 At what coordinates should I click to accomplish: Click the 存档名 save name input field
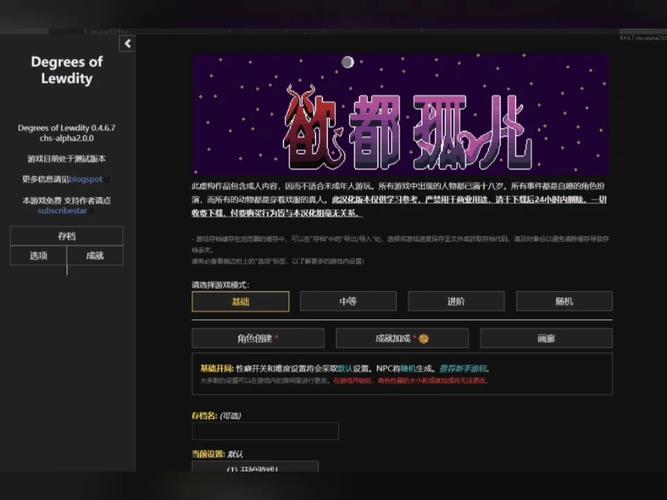coord(265,431)
